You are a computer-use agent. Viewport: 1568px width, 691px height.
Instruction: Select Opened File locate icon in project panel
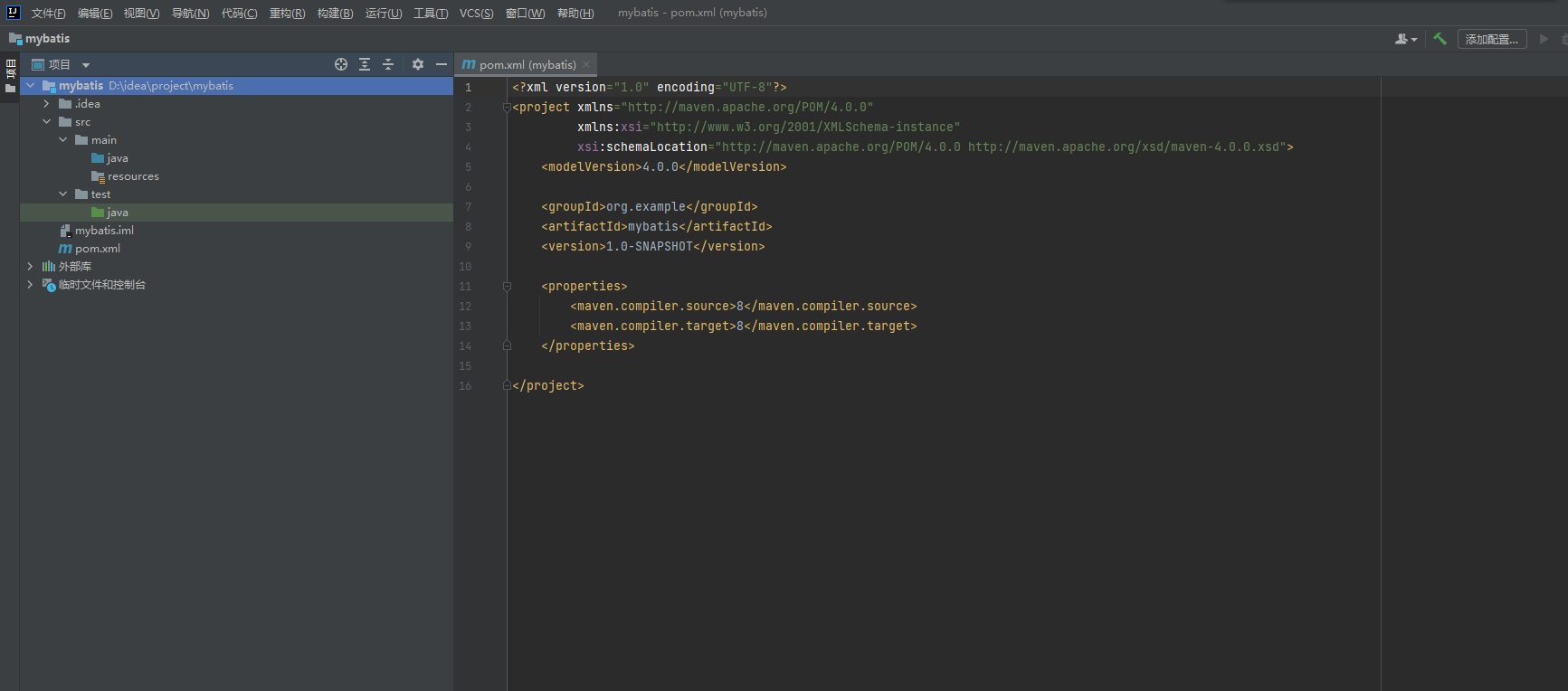(x=341, y=64)
